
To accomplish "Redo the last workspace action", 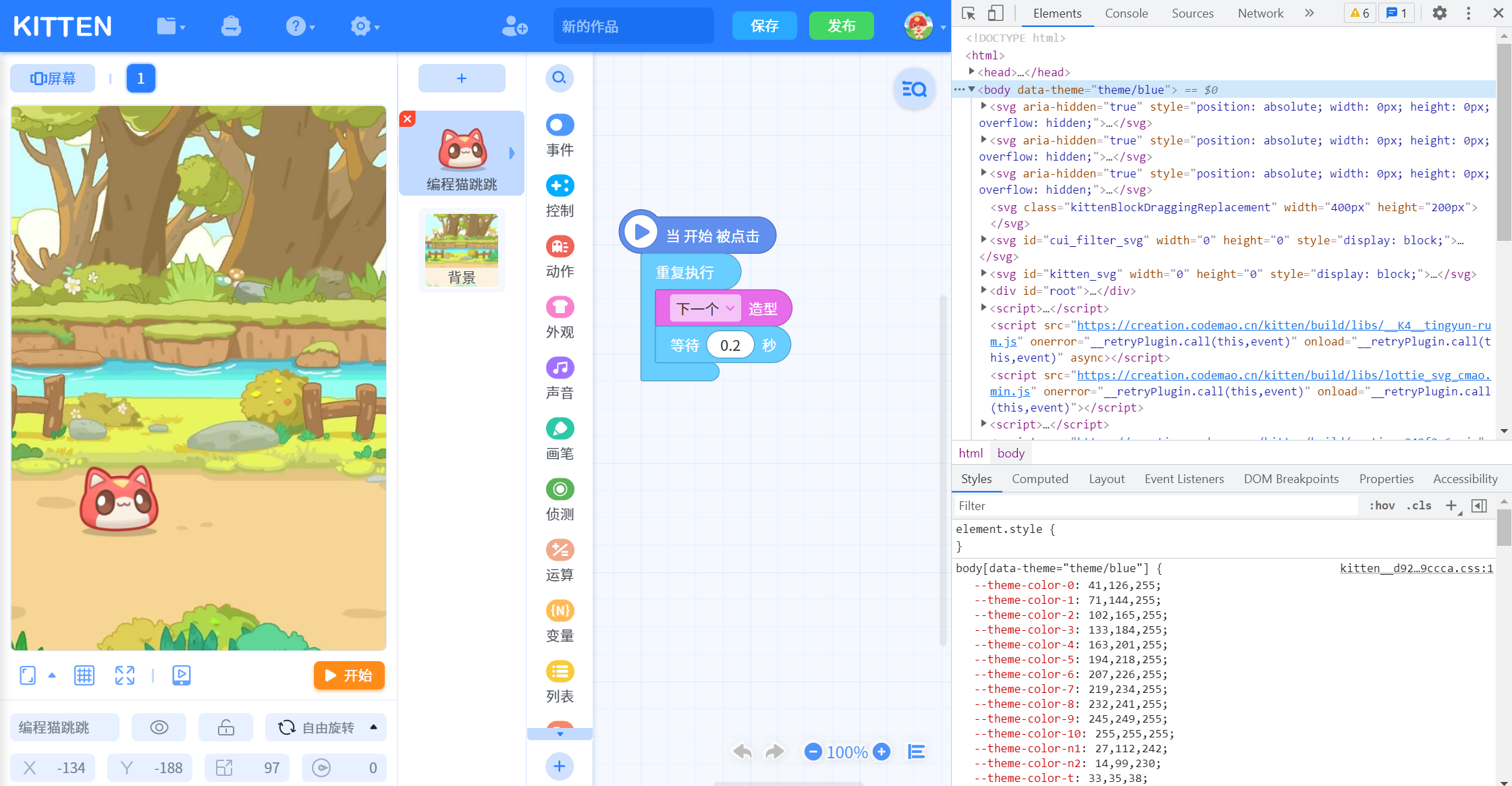I will click(774, 752).
